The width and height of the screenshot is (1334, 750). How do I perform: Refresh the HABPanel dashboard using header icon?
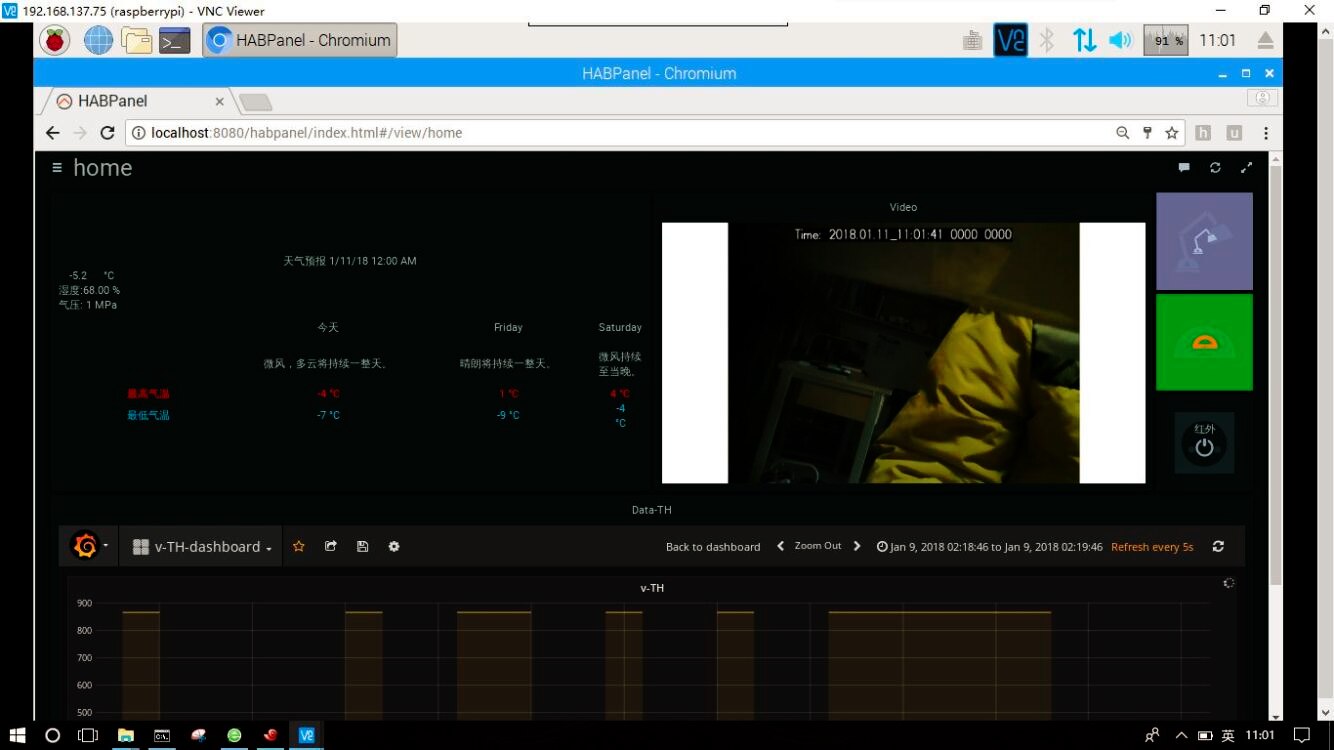1215,168
